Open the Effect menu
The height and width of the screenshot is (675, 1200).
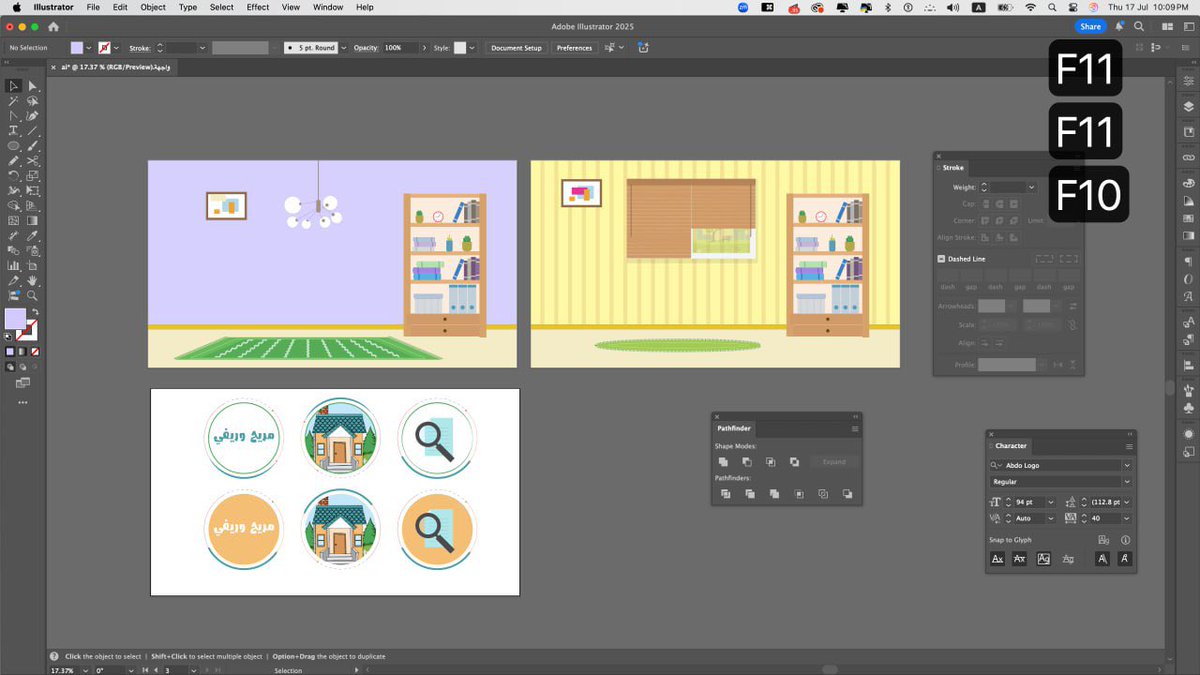(x=258, y=7)
